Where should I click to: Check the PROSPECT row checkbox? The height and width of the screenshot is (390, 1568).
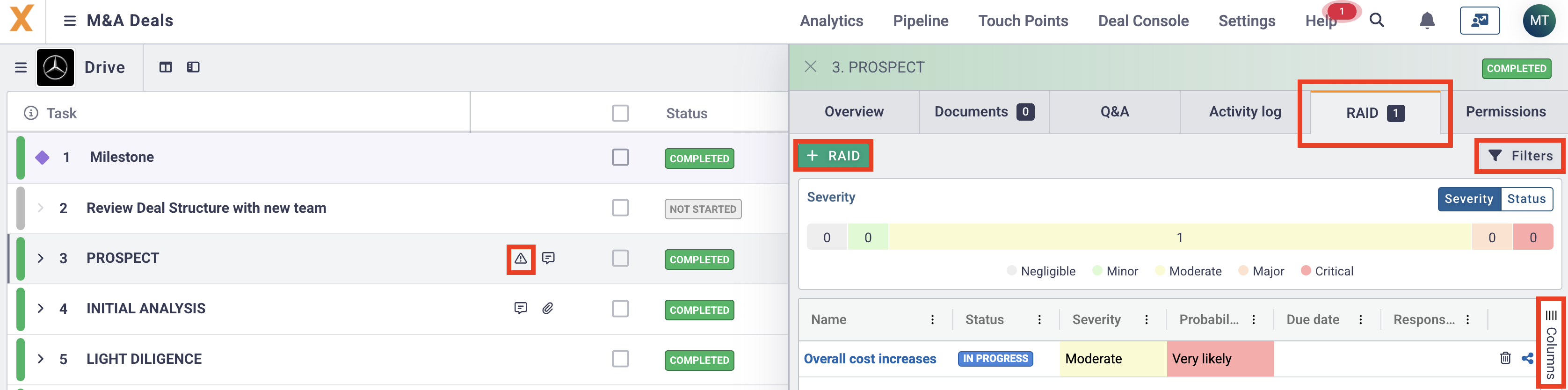tap(620, 259)
